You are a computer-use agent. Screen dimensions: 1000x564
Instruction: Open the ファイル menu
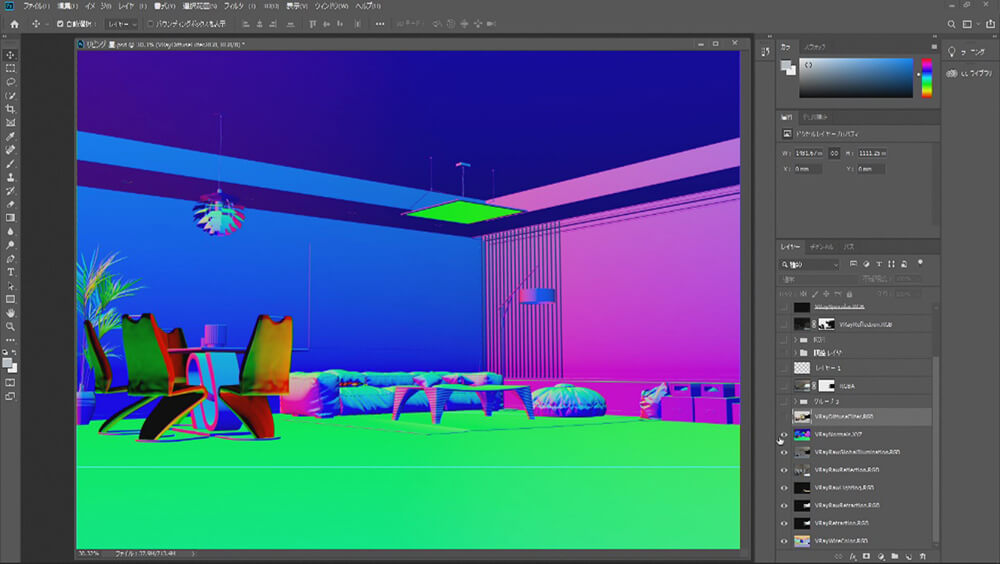(x=36, y=6)
